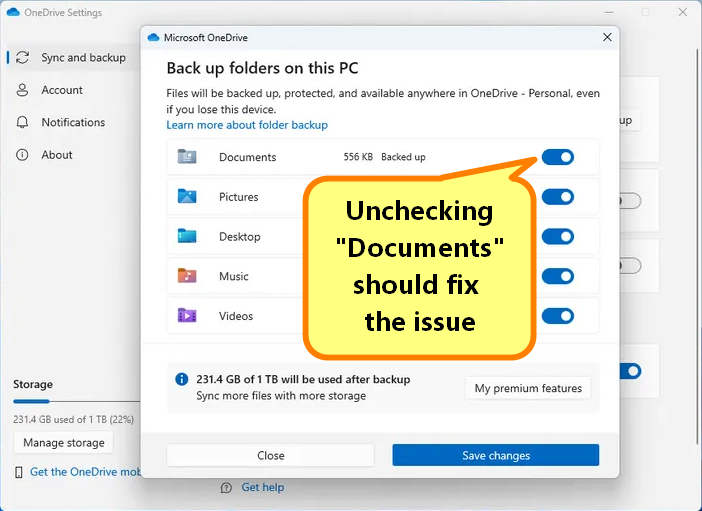This screenshot has width=702, height=511.
Task: Click the Get help question mark icon
Action: [x=227, y=488]
